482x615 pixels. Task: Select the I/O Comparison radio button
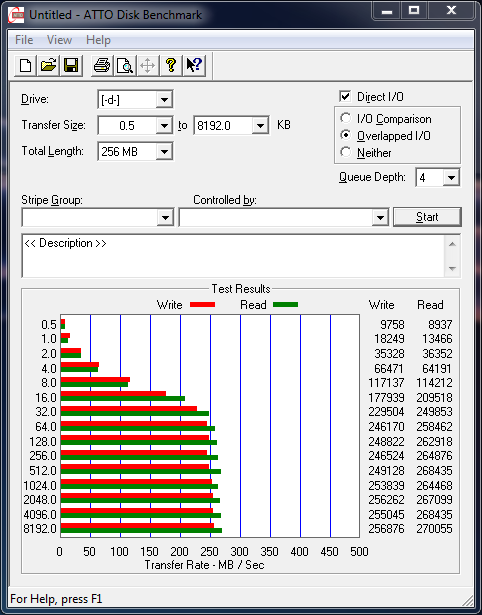coord(346,118)
